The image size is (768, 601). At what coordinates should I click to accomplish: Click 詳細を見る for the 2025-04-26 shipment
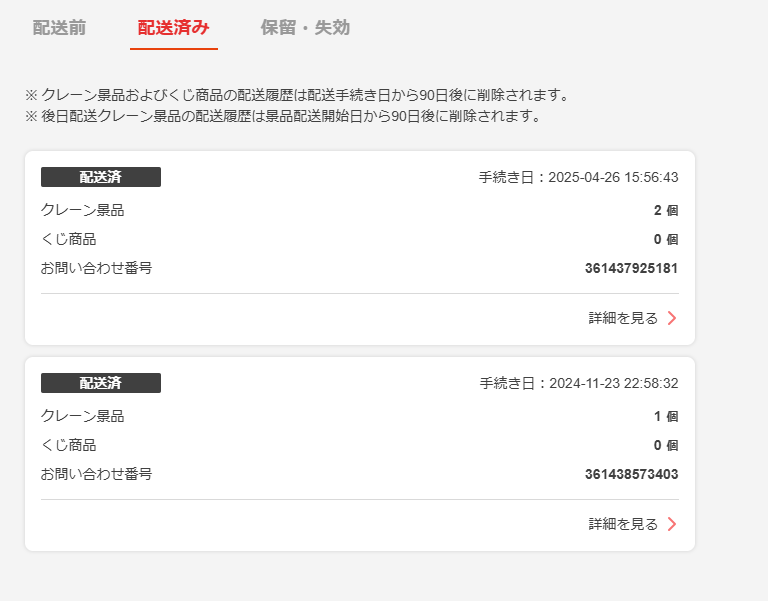click(623, 318)
